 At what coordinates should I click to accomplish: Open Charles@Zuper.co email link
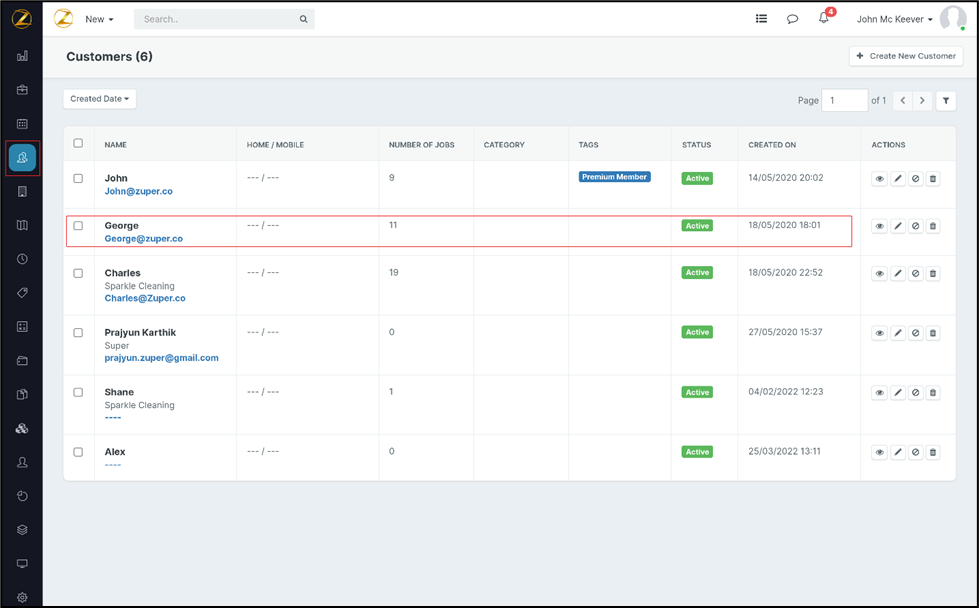click(x=145, y=298)
